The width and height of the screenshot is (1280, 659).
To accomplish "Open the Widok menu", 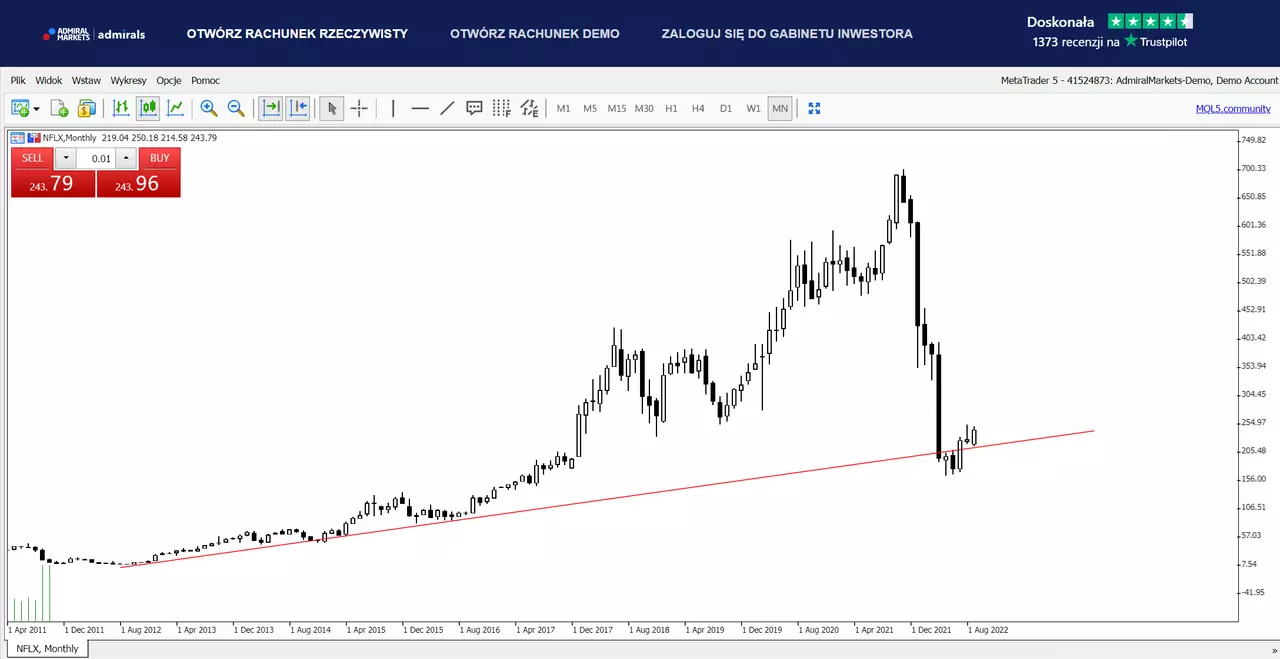I will point(49,80).
